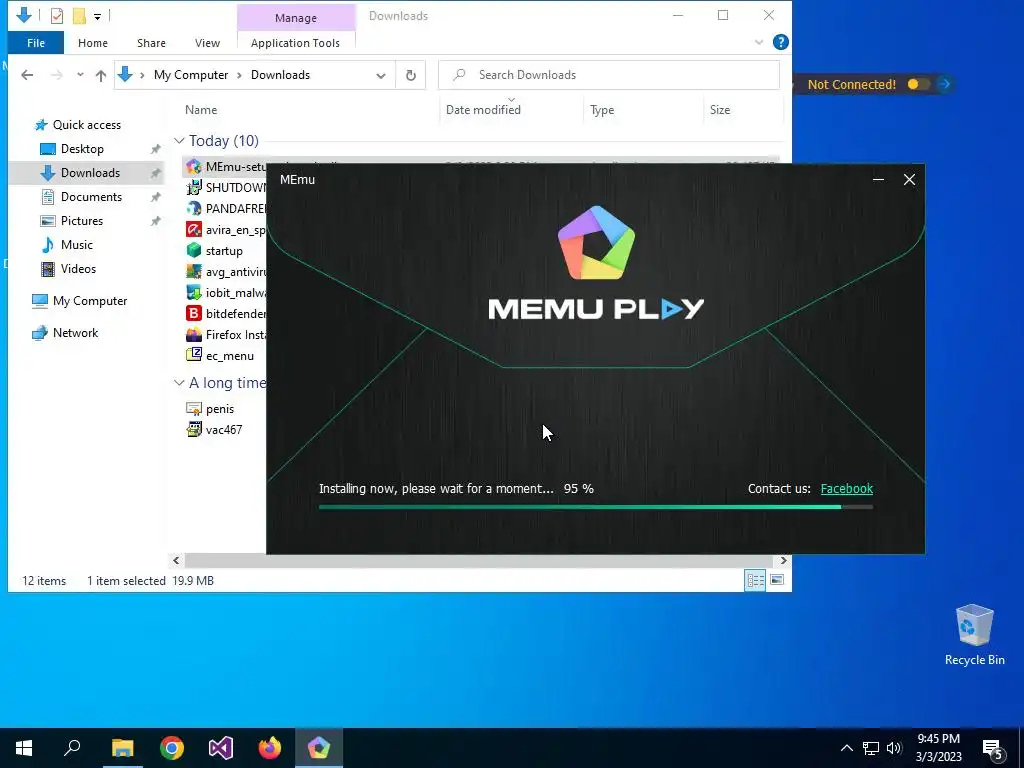Open the volume control in system tray
The image size is (1024, 768).
(x=894, y=748)
